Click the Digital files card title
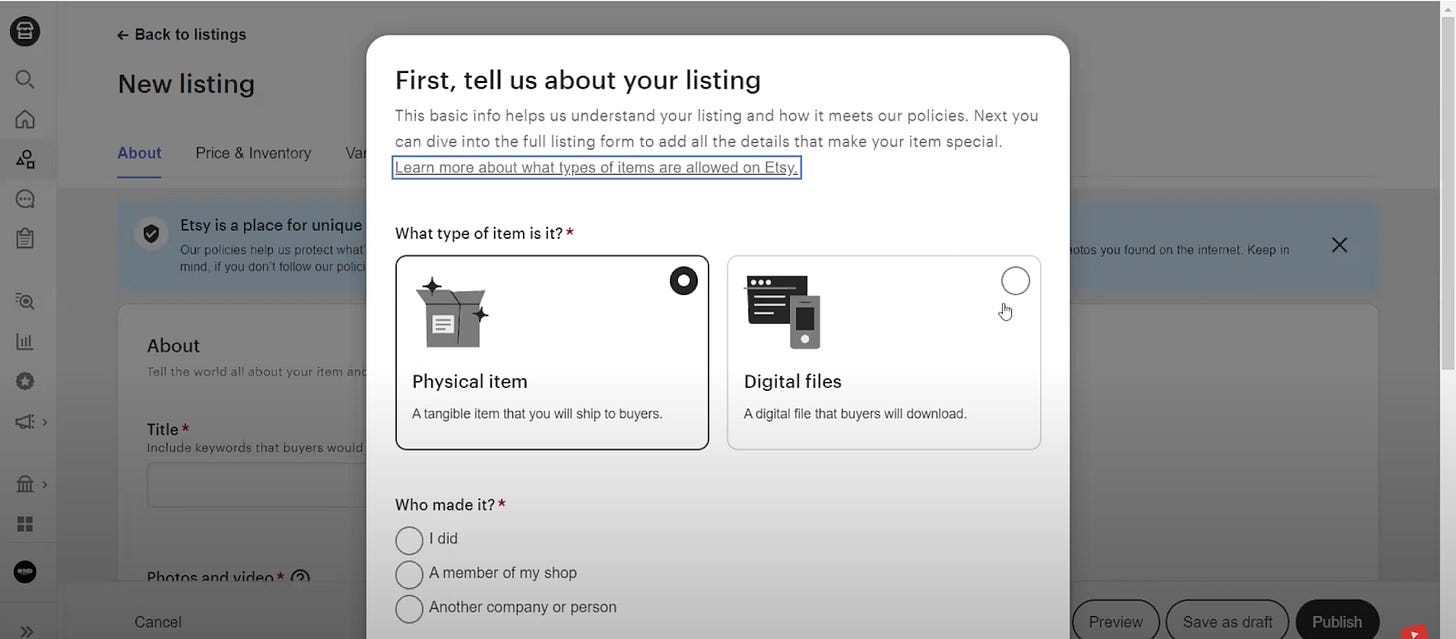1456x639 pixels. pos(793,382)
